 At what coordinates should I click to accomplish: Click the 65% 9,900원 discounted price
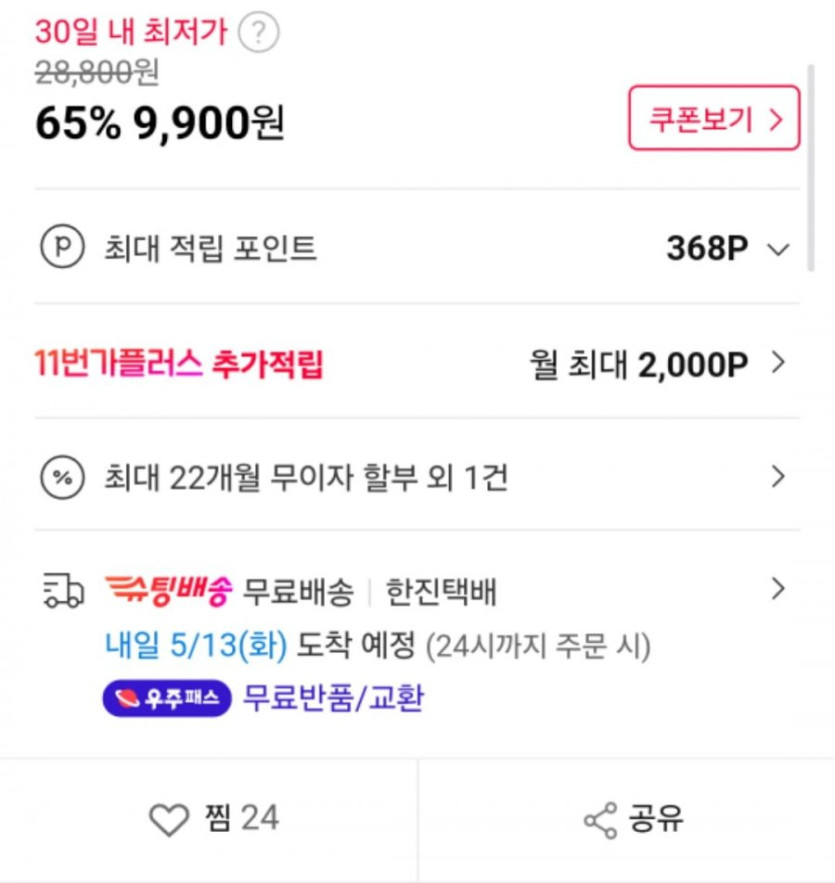click(160, 123)
